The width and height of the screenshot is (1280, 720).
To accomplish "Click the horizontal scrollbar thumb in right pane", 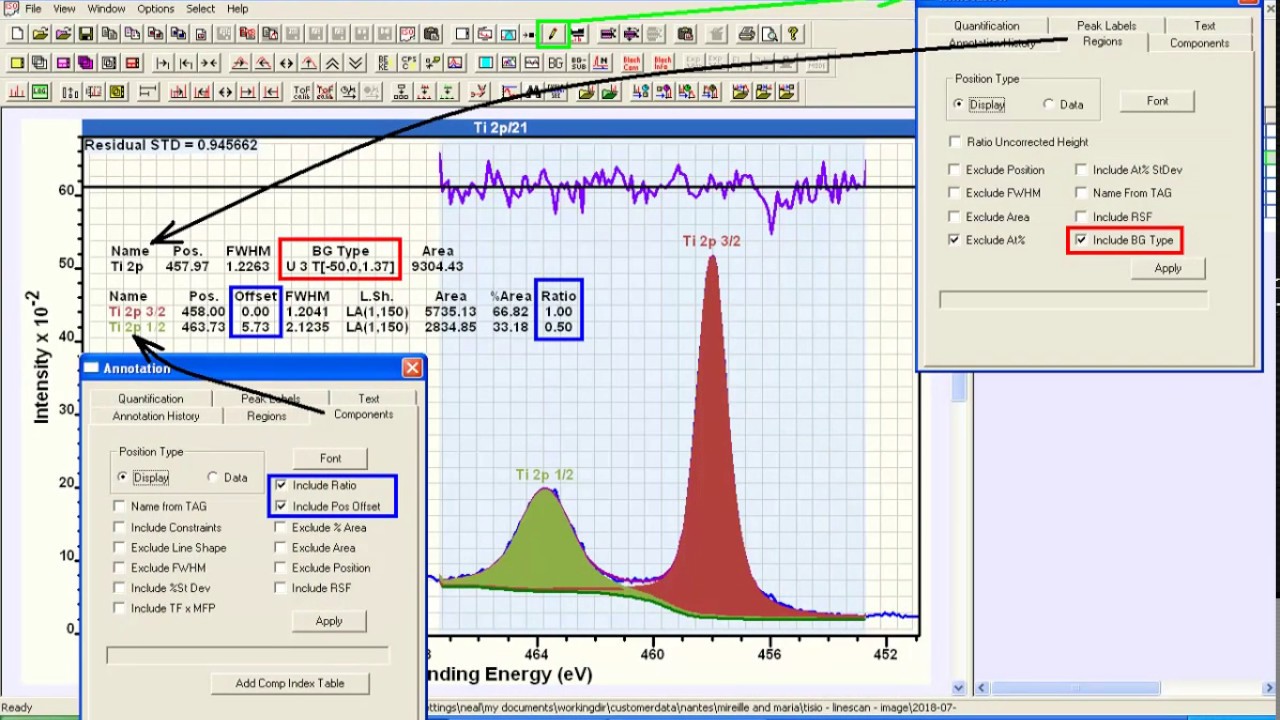I will [x=1075, y=688].
